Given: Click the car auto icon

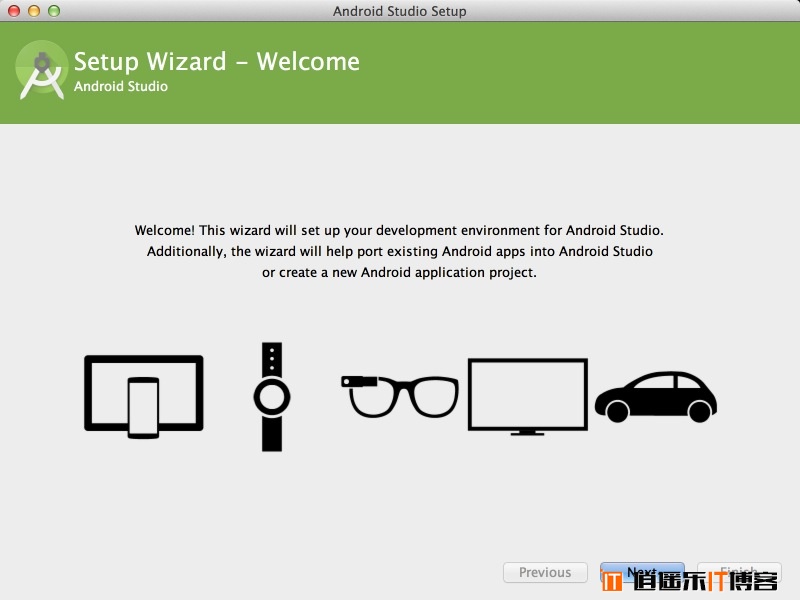Looking at the screenshot, I should pyautogui.click(x=656, y=397).
